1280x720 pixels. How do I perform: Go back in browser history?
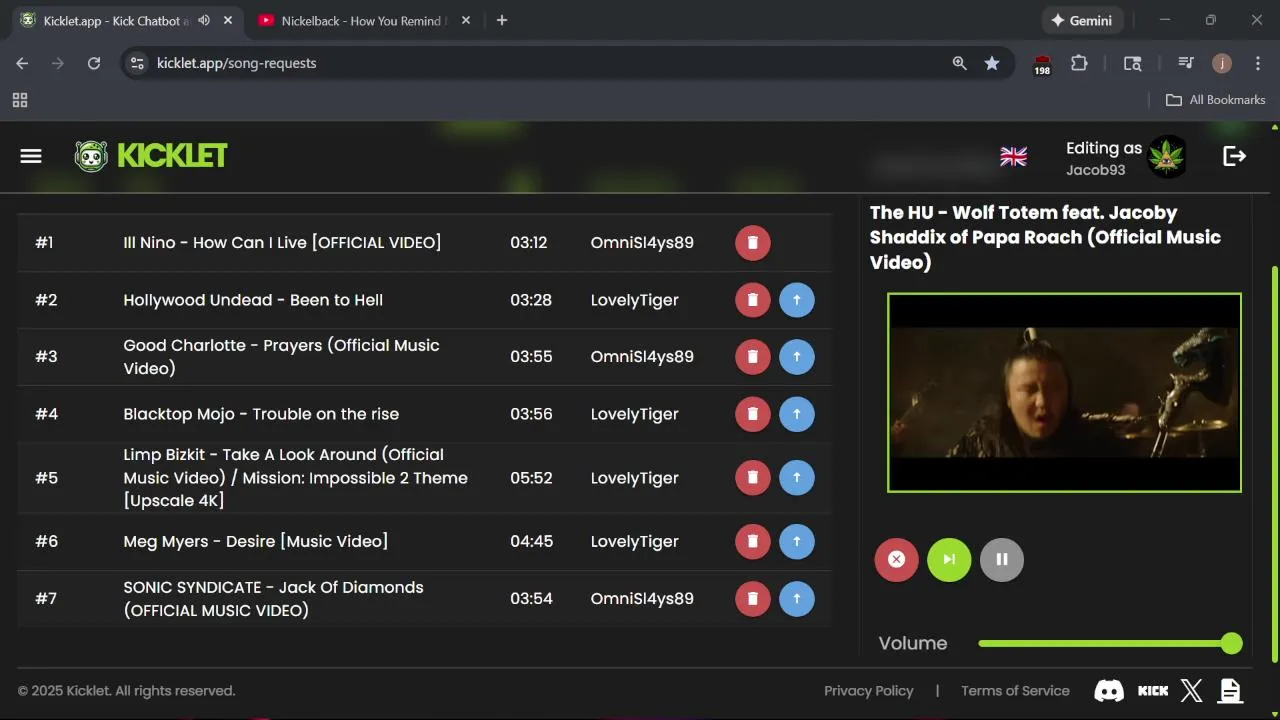[x=22, y=63]
